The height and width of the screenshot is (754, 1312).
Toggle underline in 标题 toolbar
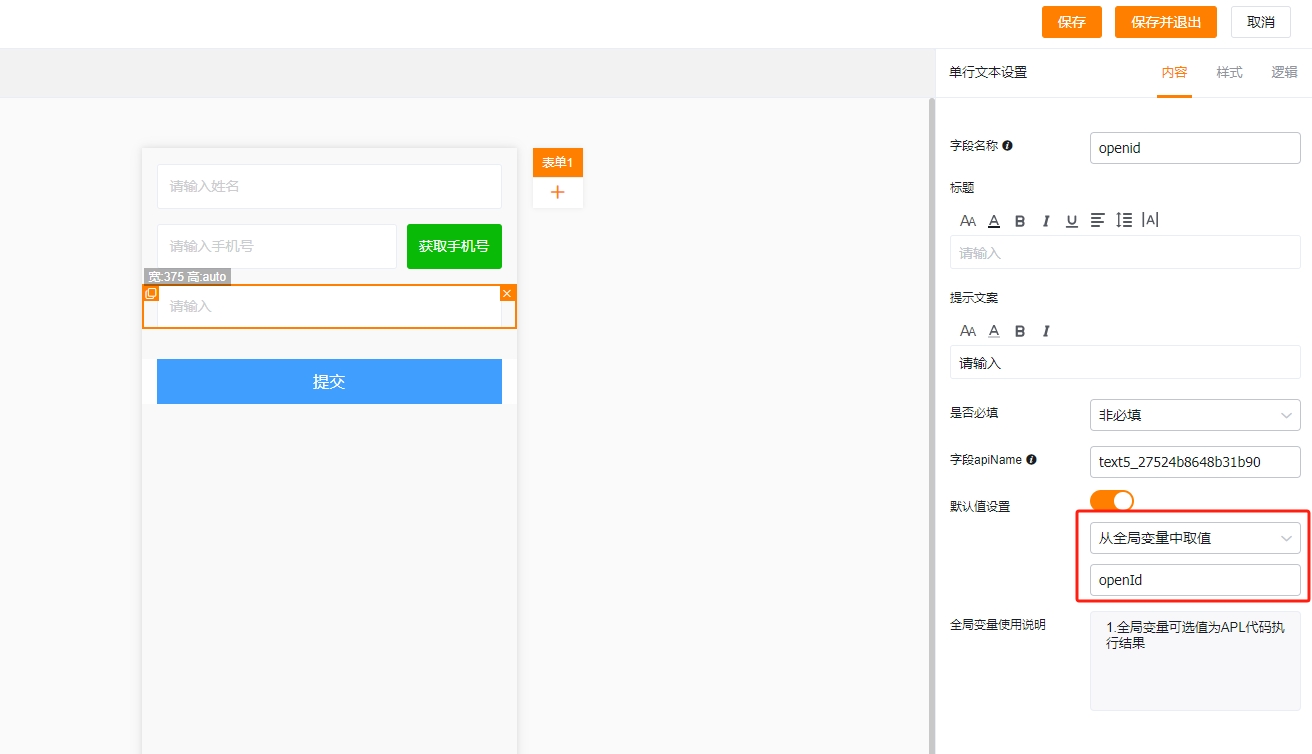(1072, 221)
